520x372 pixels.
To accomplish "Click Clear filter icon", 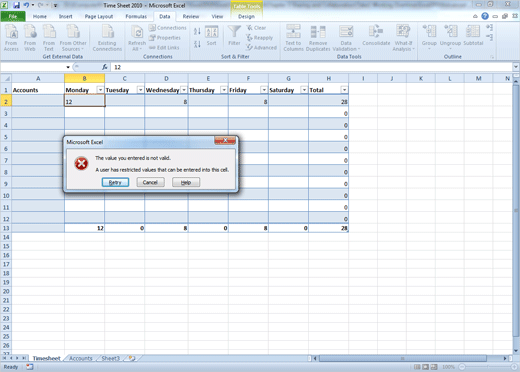I will click(x=256, y=28).
